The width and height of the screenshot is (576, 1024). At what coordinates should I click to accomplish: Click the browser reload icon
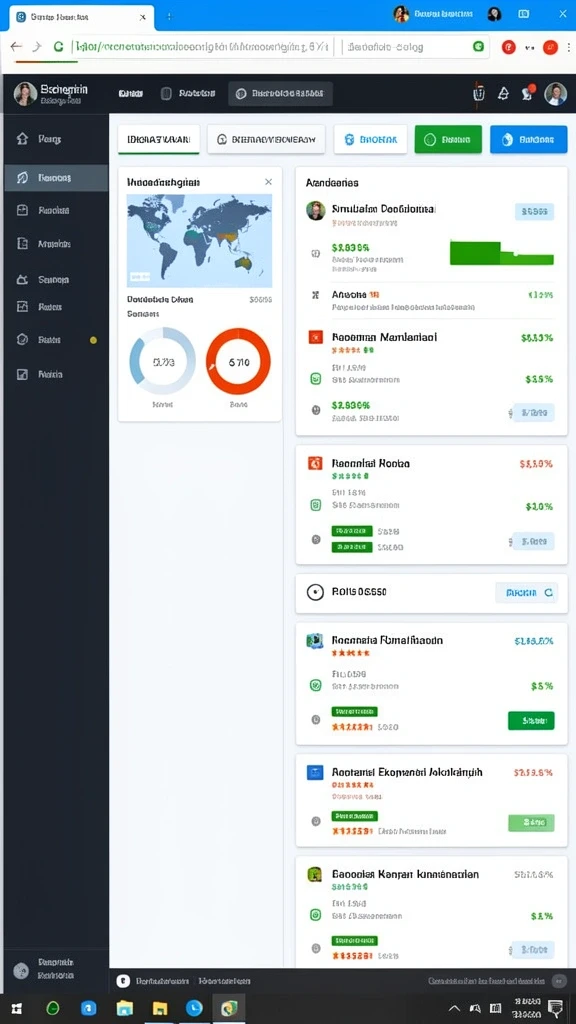(x=58, y=46)
